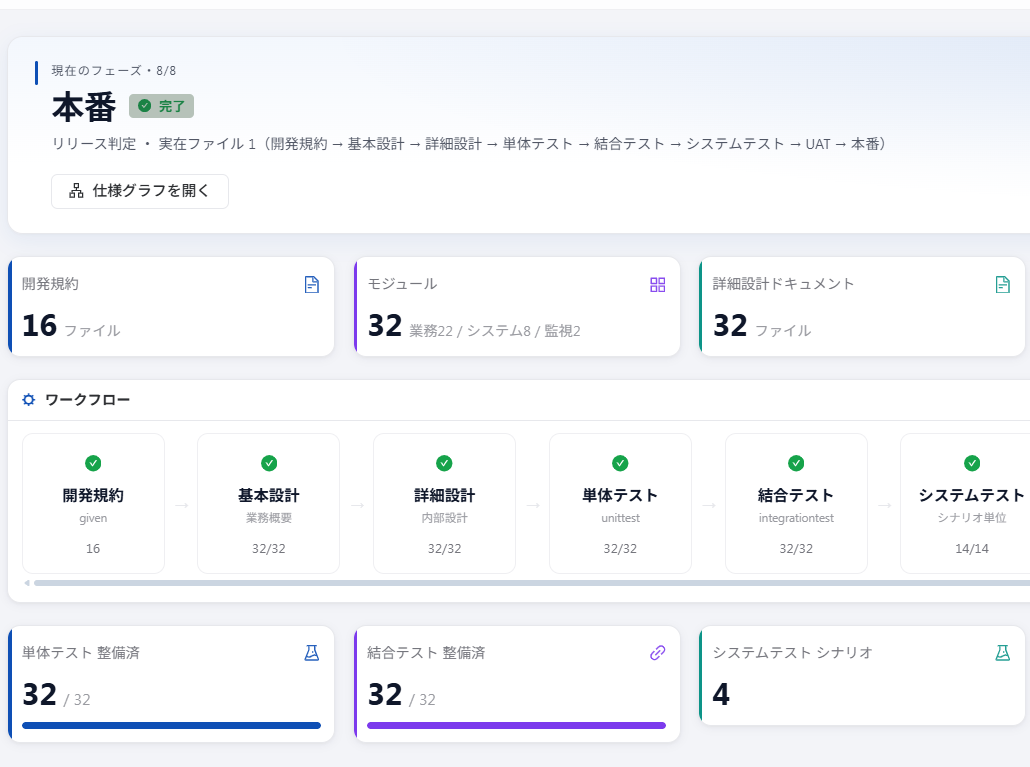Screen dimensions: 1030x767
Task: Click the 内部設計 label under 詳細設計
Action: click(x=445, y=518)
